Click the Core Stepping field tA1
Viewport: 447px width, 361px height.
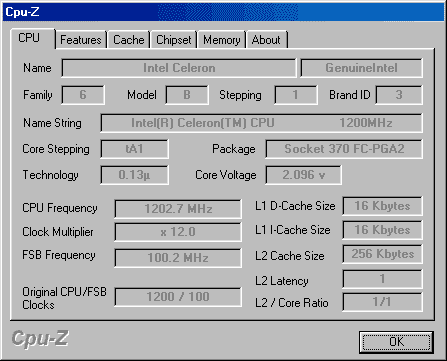pos(134,149)
